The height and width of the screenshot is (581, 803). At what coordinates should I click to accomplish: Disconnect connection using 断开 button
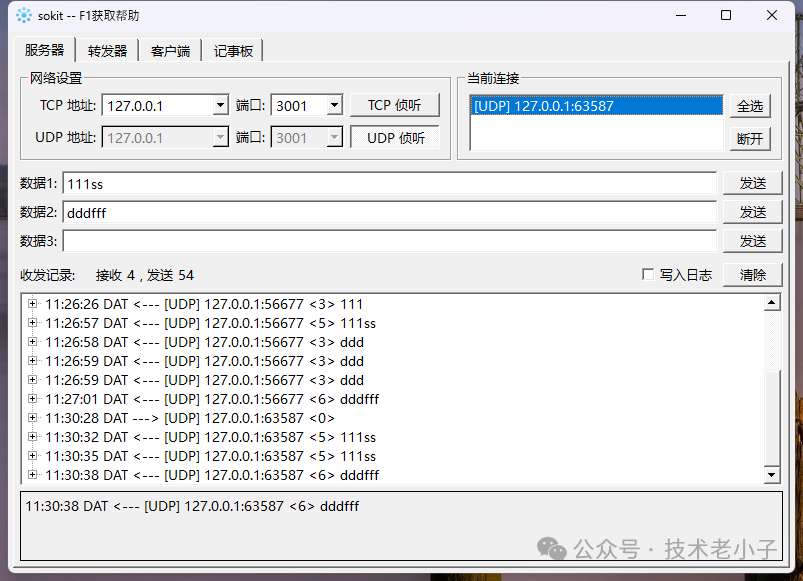click(x=749, y=139)
